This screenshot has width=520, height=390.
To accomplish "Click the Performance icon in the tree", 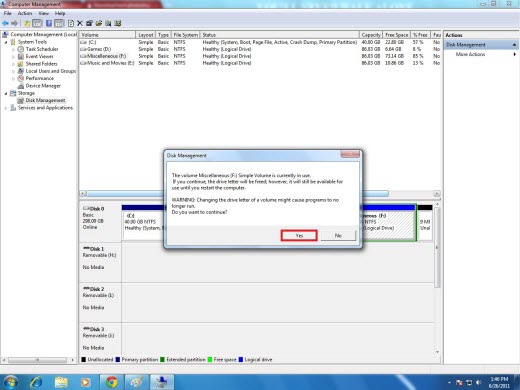I will [x=21, y=78].
